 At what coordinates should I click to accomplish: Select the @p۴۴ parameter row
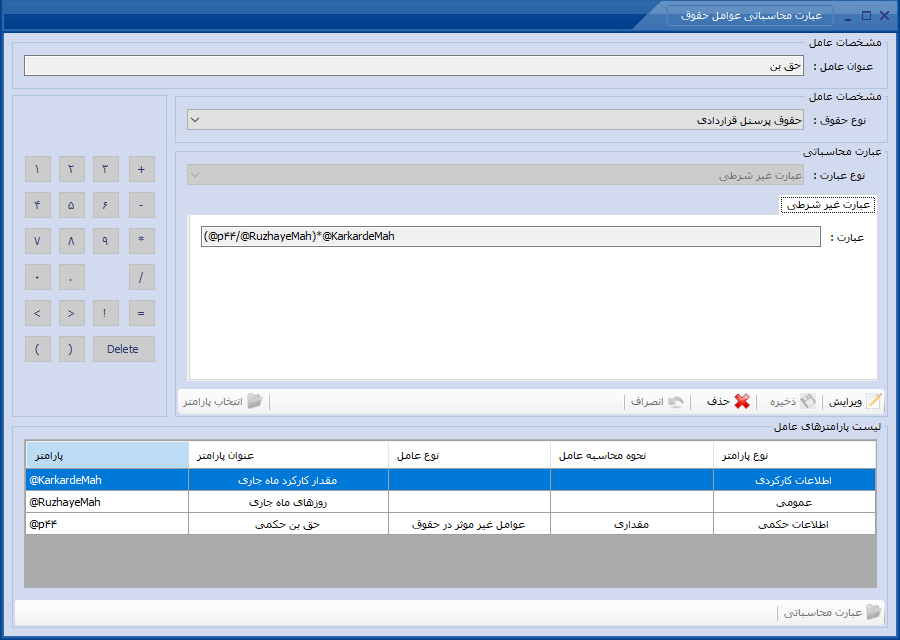tap(451, 524)
